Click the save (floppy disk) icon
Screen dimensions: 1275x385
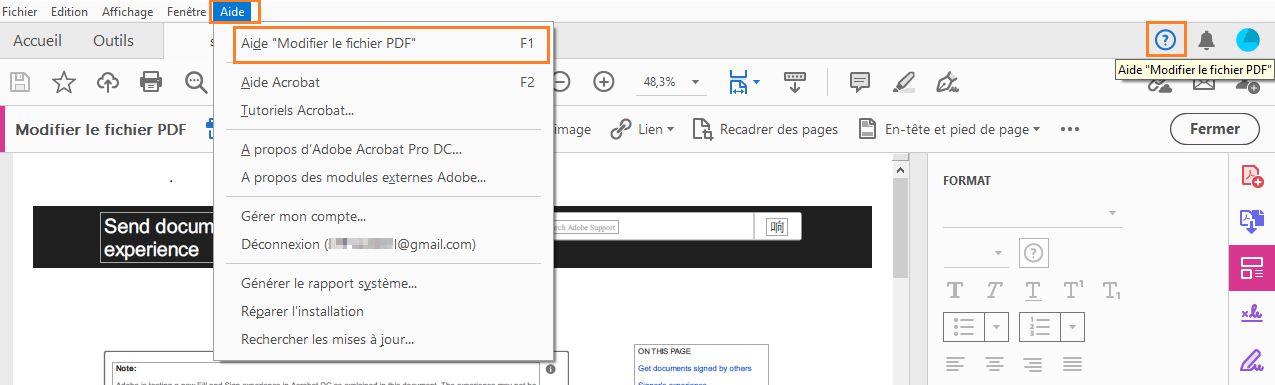[21, 82]
